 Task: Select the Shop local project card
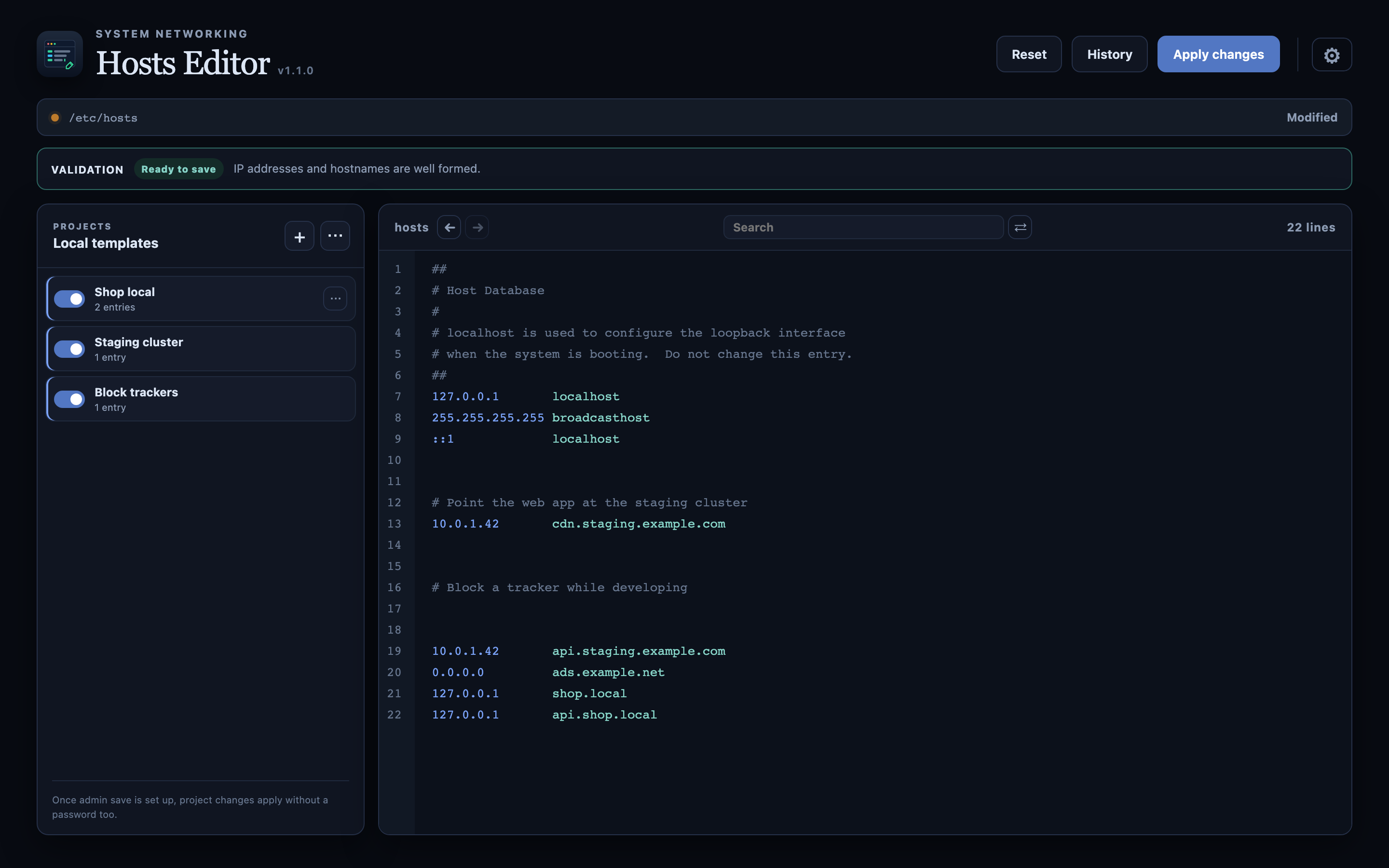pos(201,298)
